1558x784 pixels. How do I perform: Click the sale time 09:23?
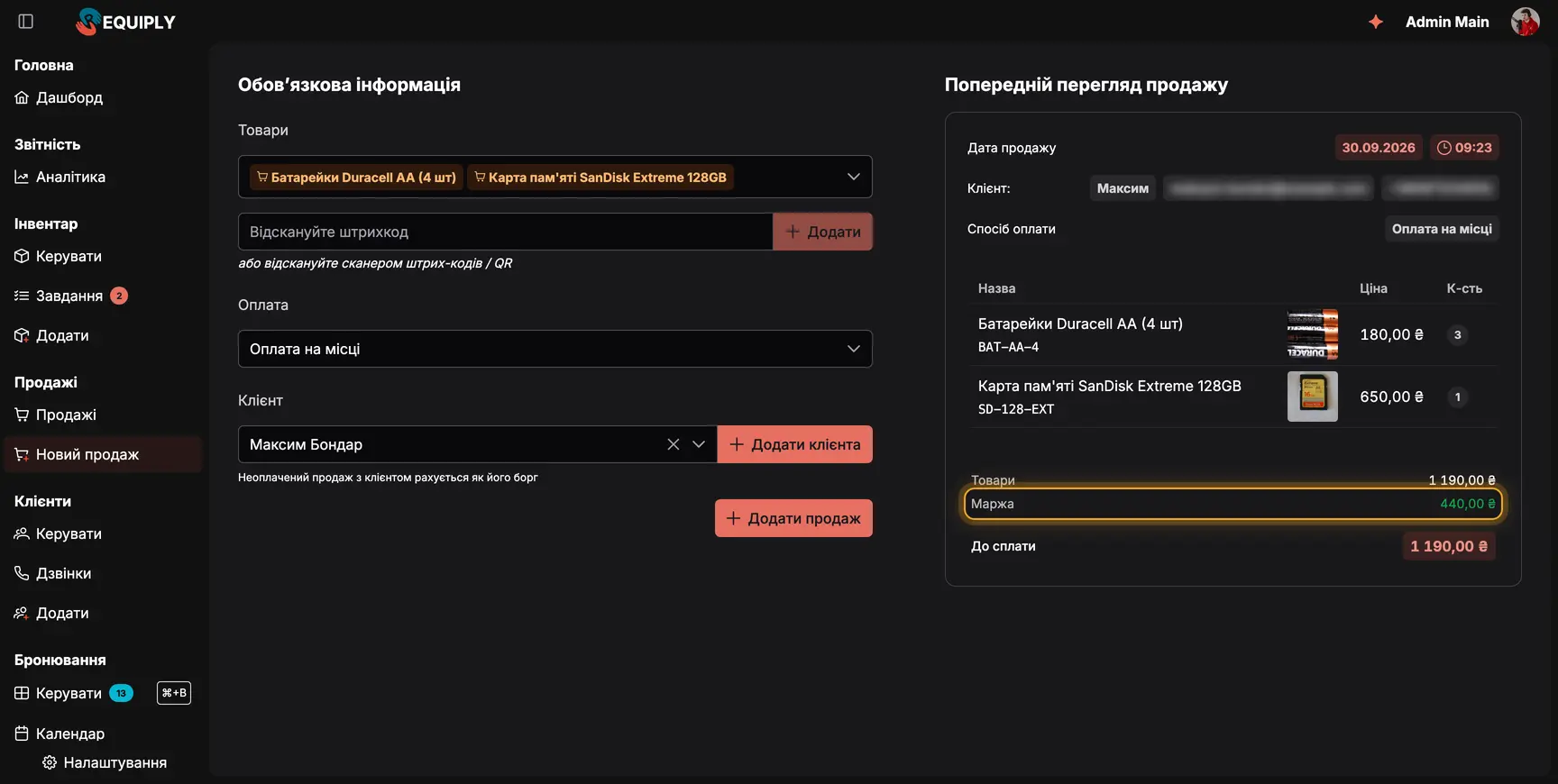pyautogui.click(x=1464, y=148)
